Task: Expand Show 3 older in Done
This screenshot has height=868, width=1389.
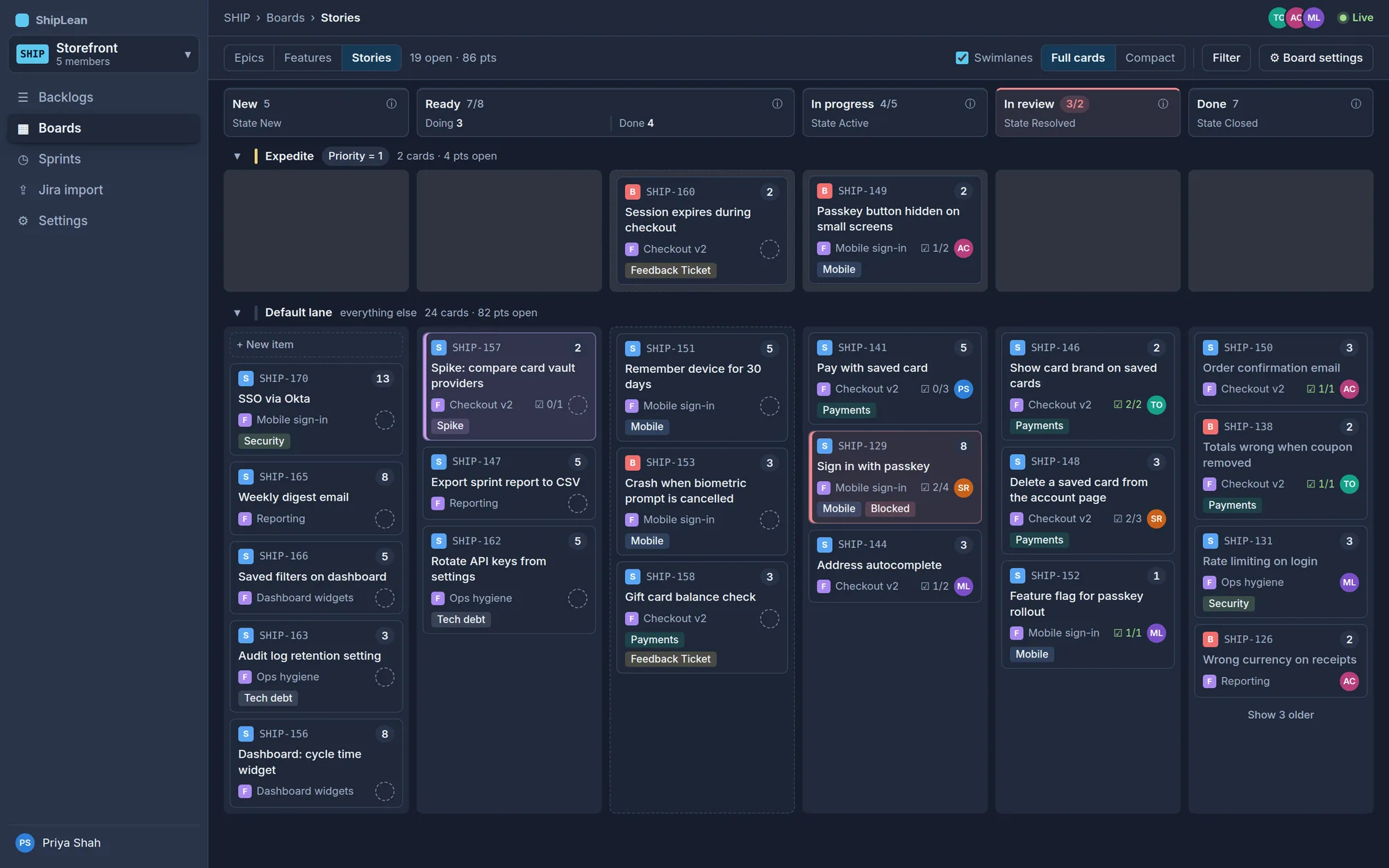Action: (1281, 715)
